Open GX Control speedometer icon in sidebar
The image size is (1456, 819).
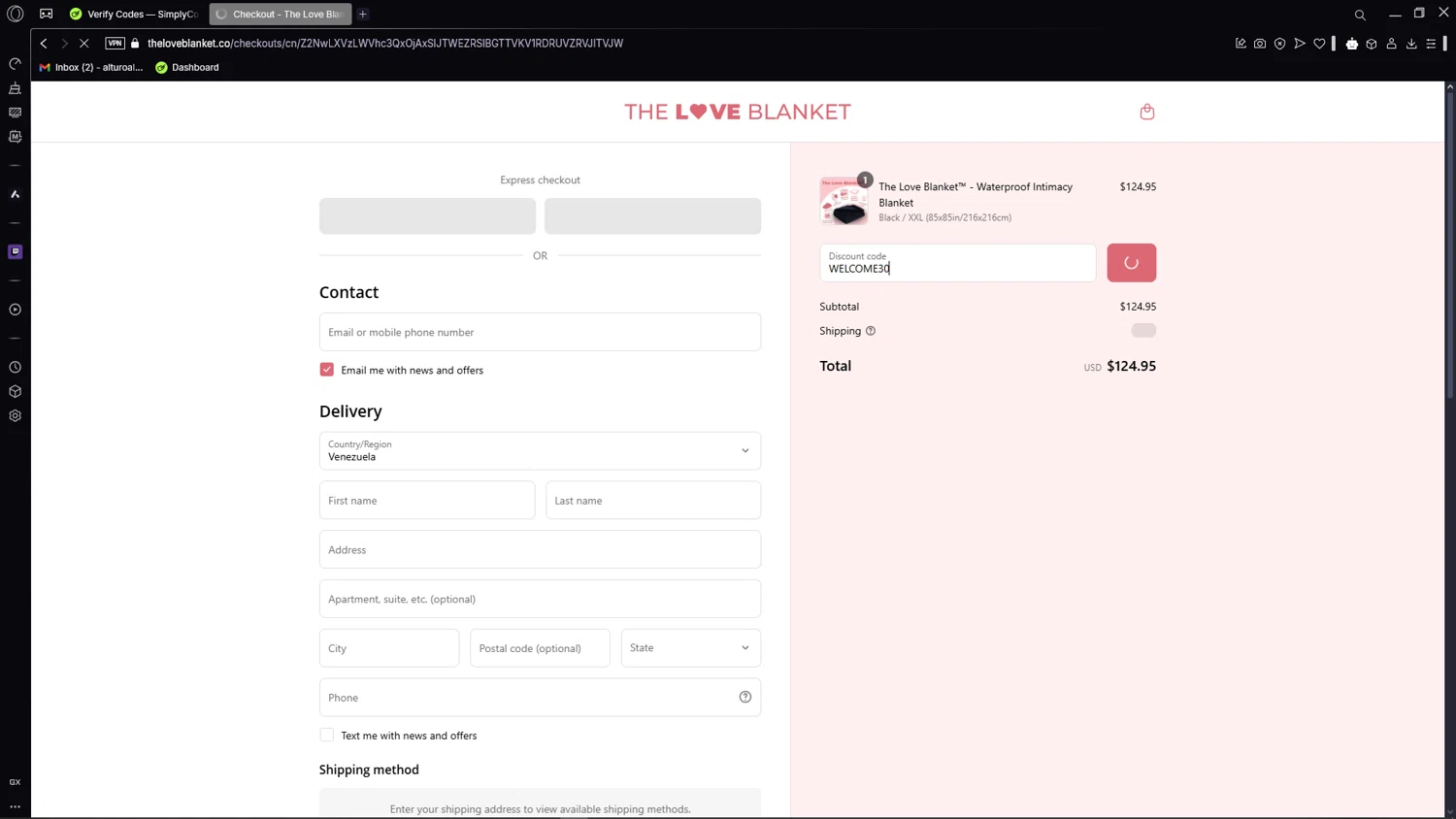[x=16, y=64]
